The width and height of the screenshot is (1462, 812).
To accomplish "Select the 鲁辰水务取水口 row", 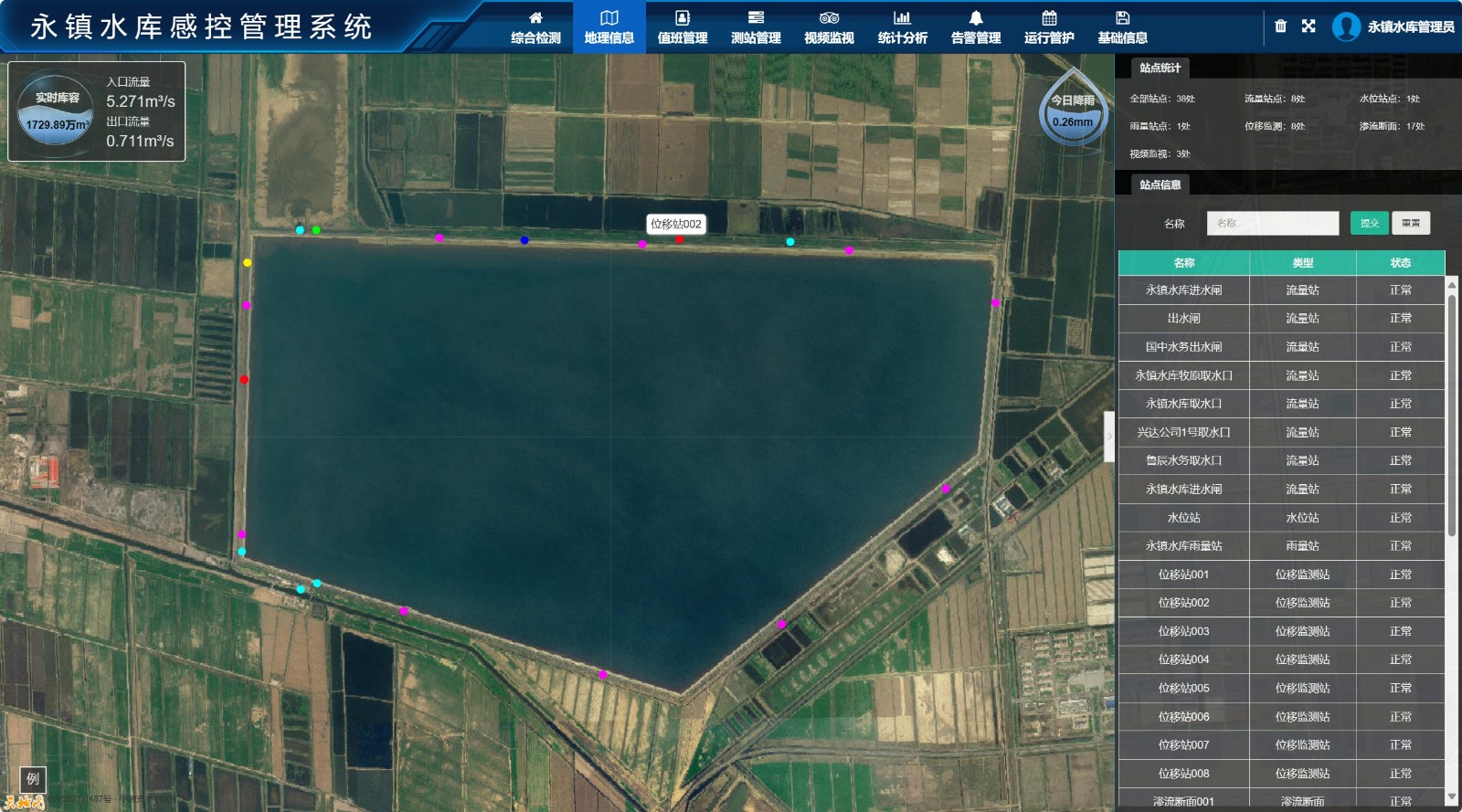I will [1281, 461].
